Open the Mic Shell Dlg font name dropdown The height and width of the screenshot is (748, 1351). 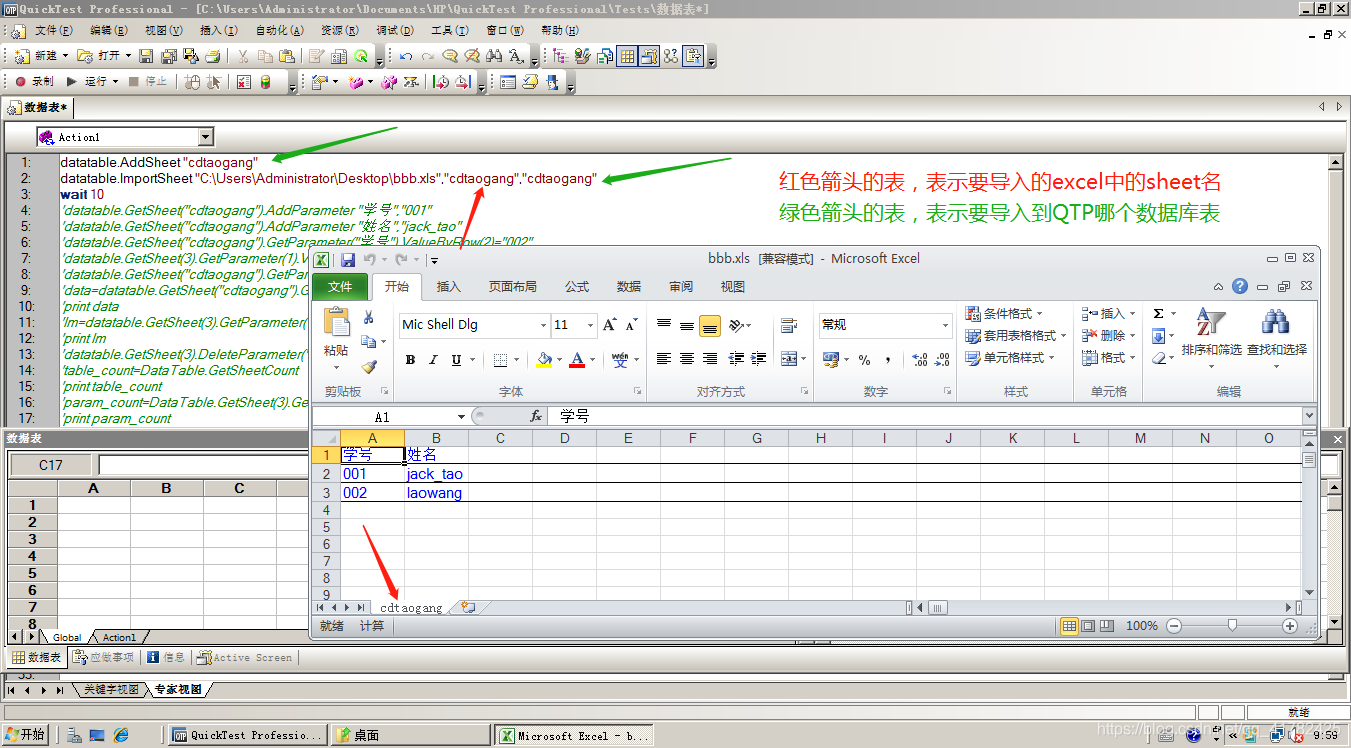tap(543, 325)
